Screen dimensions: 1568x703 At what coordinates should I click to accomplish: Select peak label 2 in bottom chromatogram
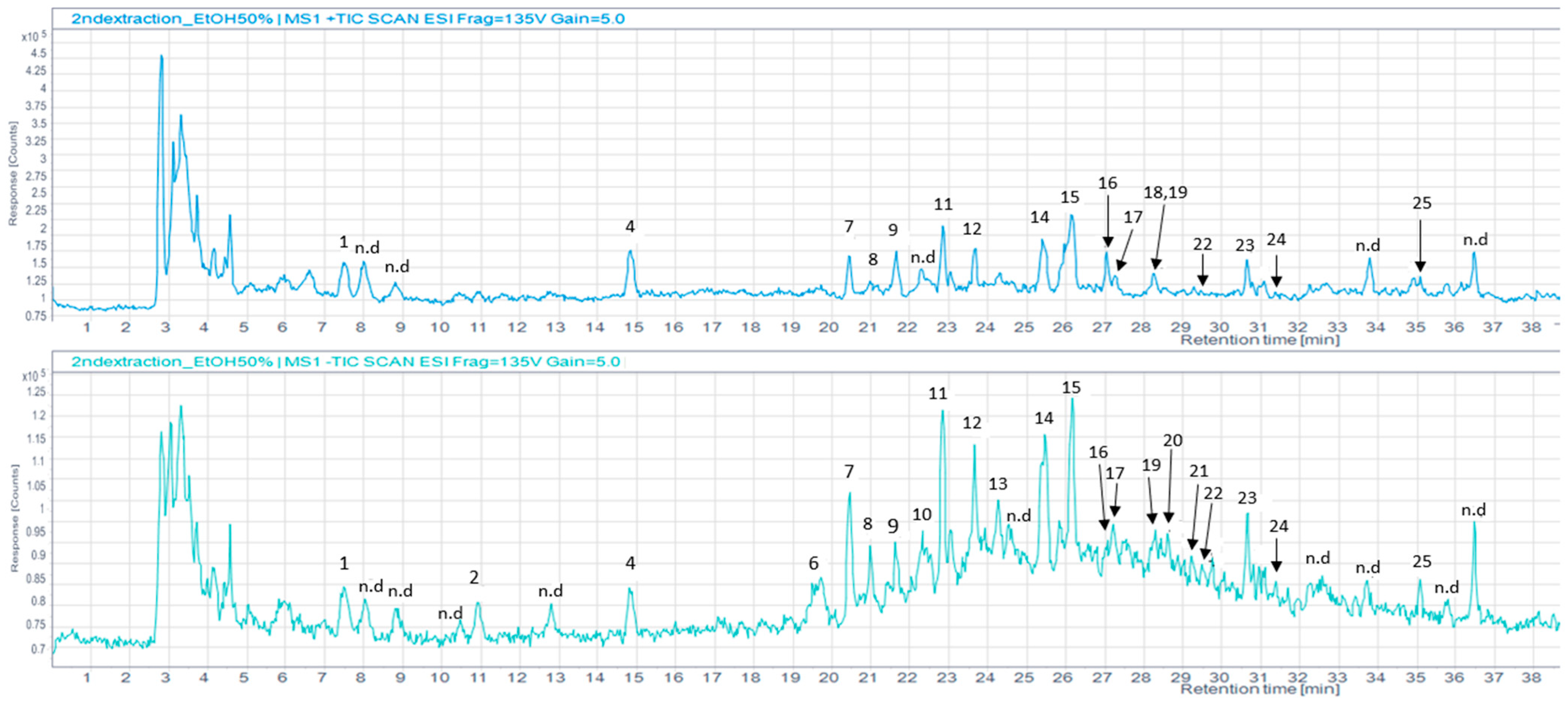pos(474,577)
